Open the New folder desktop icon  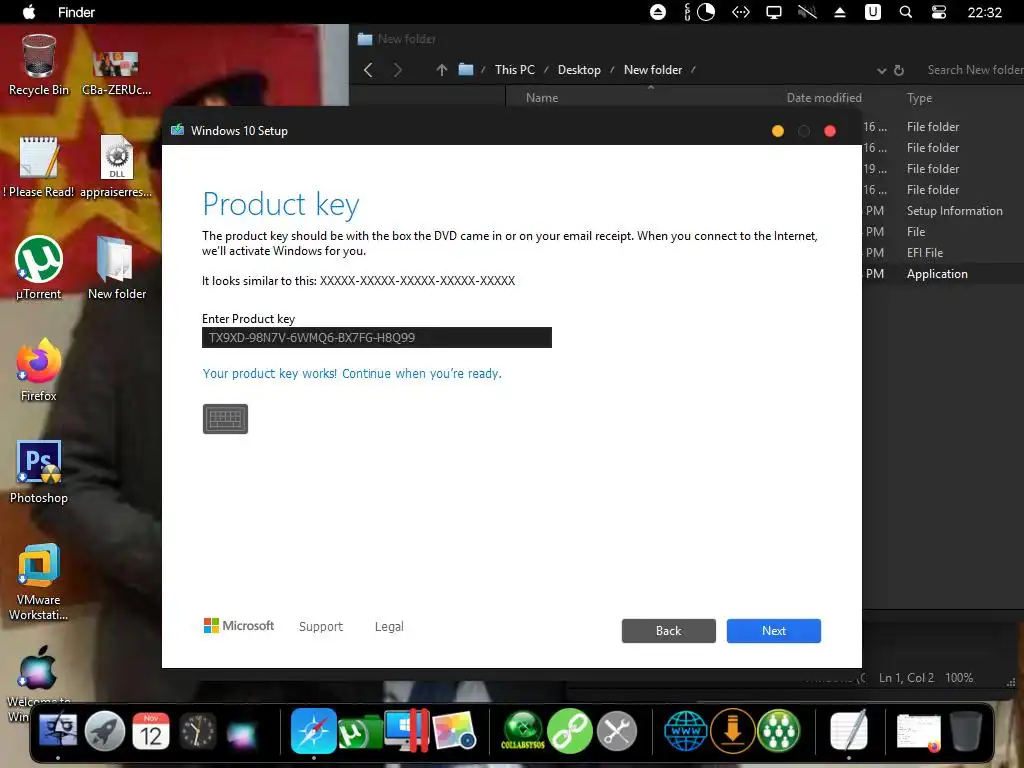click(117, 268)
